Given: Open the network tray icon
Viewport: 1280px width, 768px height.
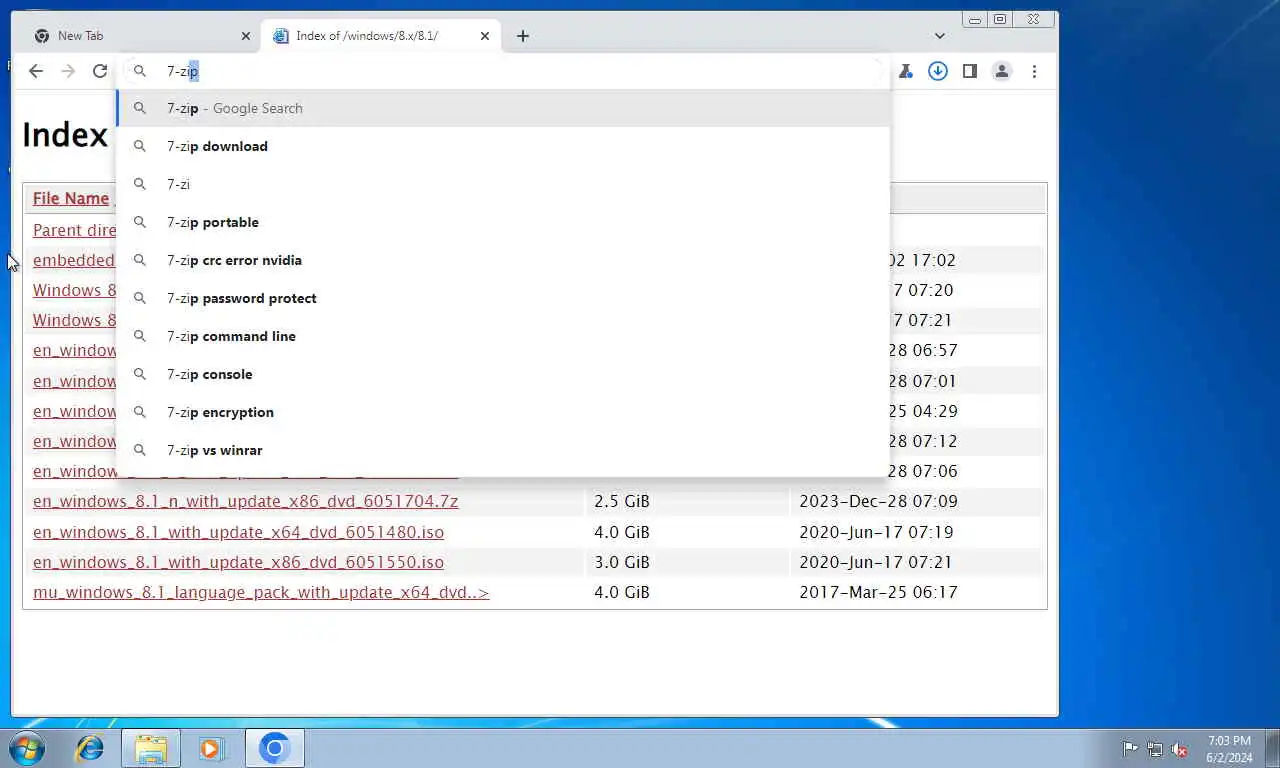Looking at the screenshot, I should pos(1155,749).
